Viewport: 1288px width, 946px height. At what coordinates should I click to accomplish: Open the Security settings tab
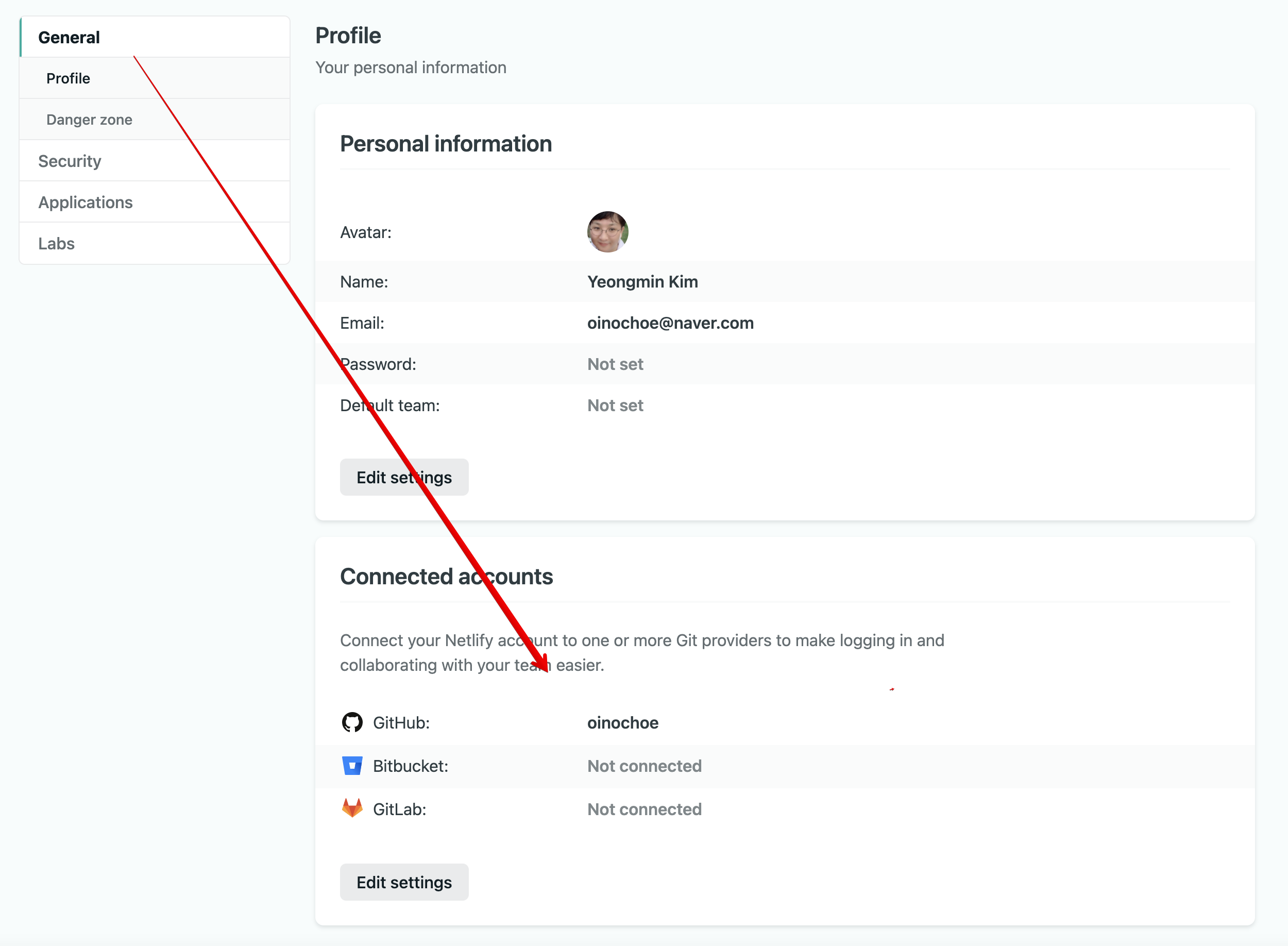70,161
